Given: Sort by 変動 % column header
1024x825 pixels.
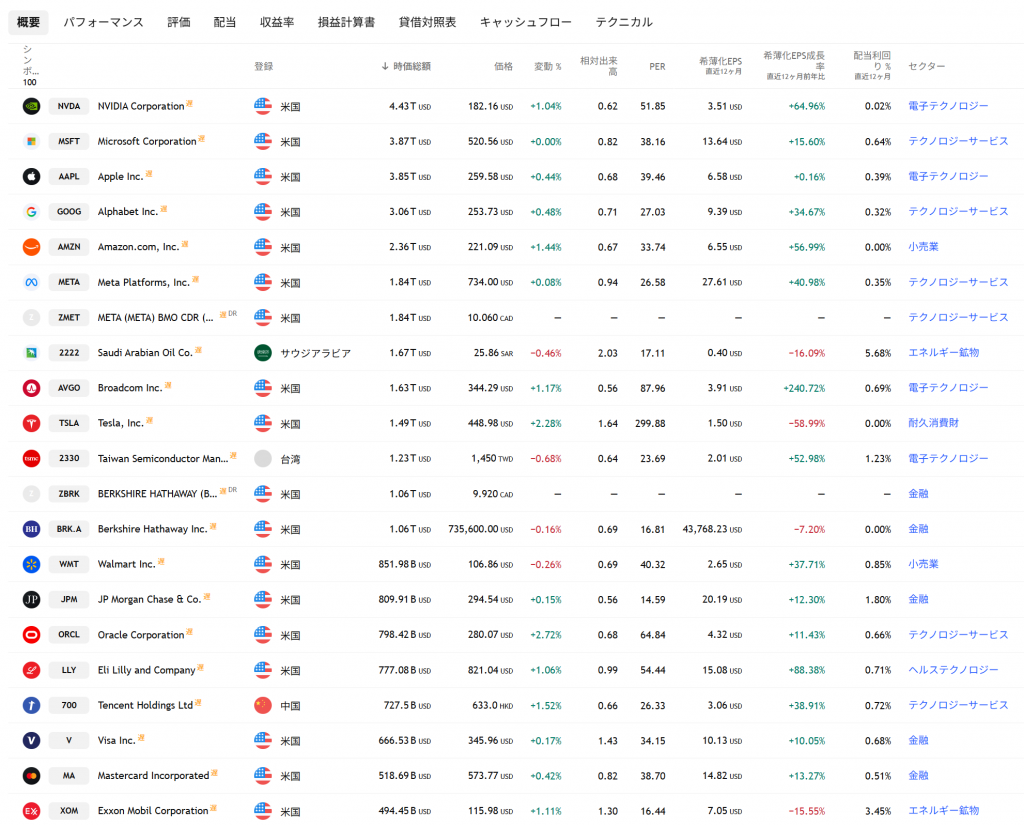Looking at the screenshot, I should pyautogui.click(x=547, y=66).
